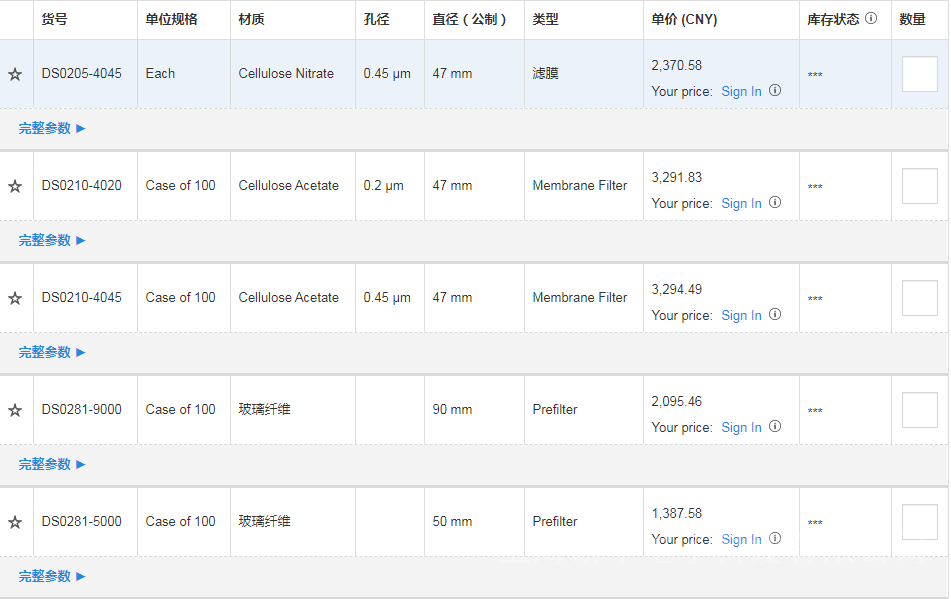The height and width of the screenshot is (599, 951).
Task: Expand 完整参数 under DS0210-4020
Action: coord(52,240)
